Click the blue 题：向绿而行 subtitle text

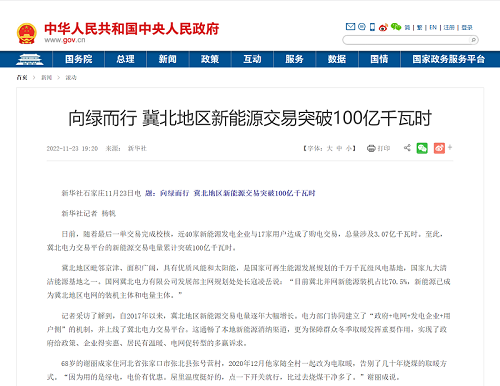(230, 193)
